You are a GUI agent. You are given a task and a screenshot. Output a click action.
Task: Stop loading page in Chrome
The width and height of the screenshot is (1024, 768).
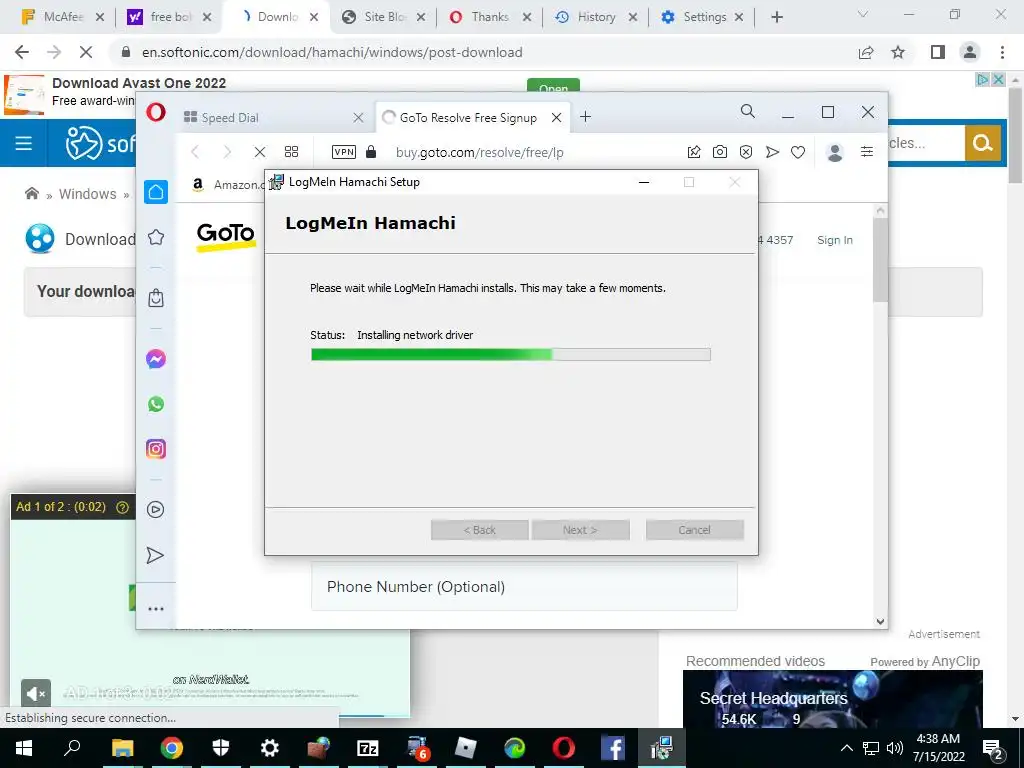[x=86, y=52]
